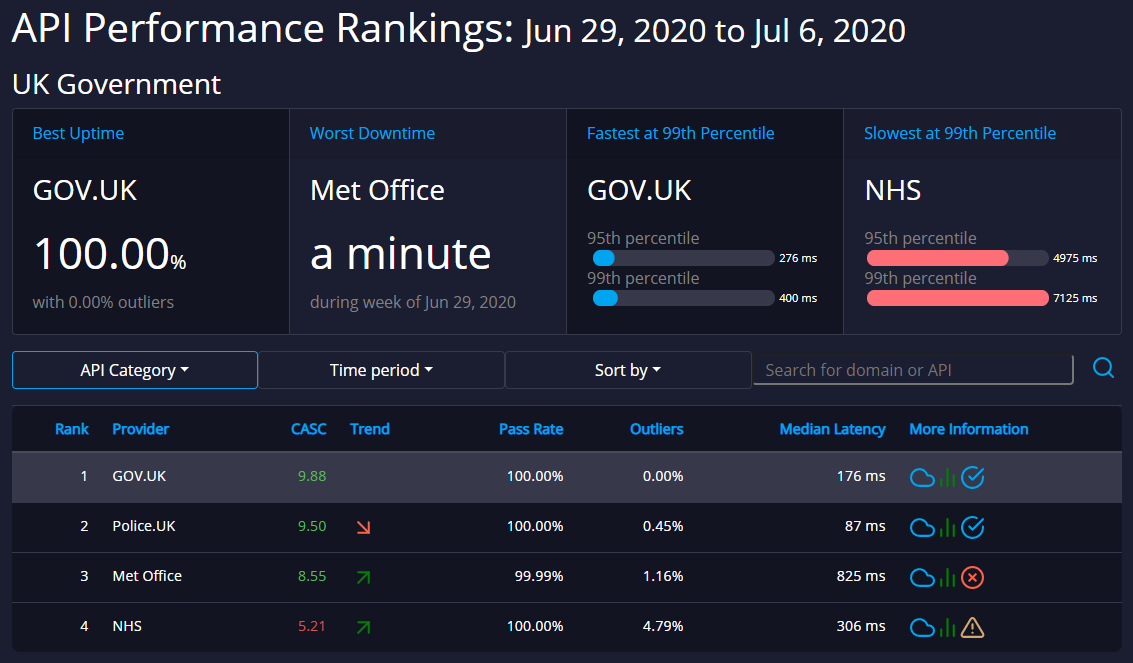Open bar chart icon for Police.UK
The height and width of the screenshot is (663, 1133).
947,527
